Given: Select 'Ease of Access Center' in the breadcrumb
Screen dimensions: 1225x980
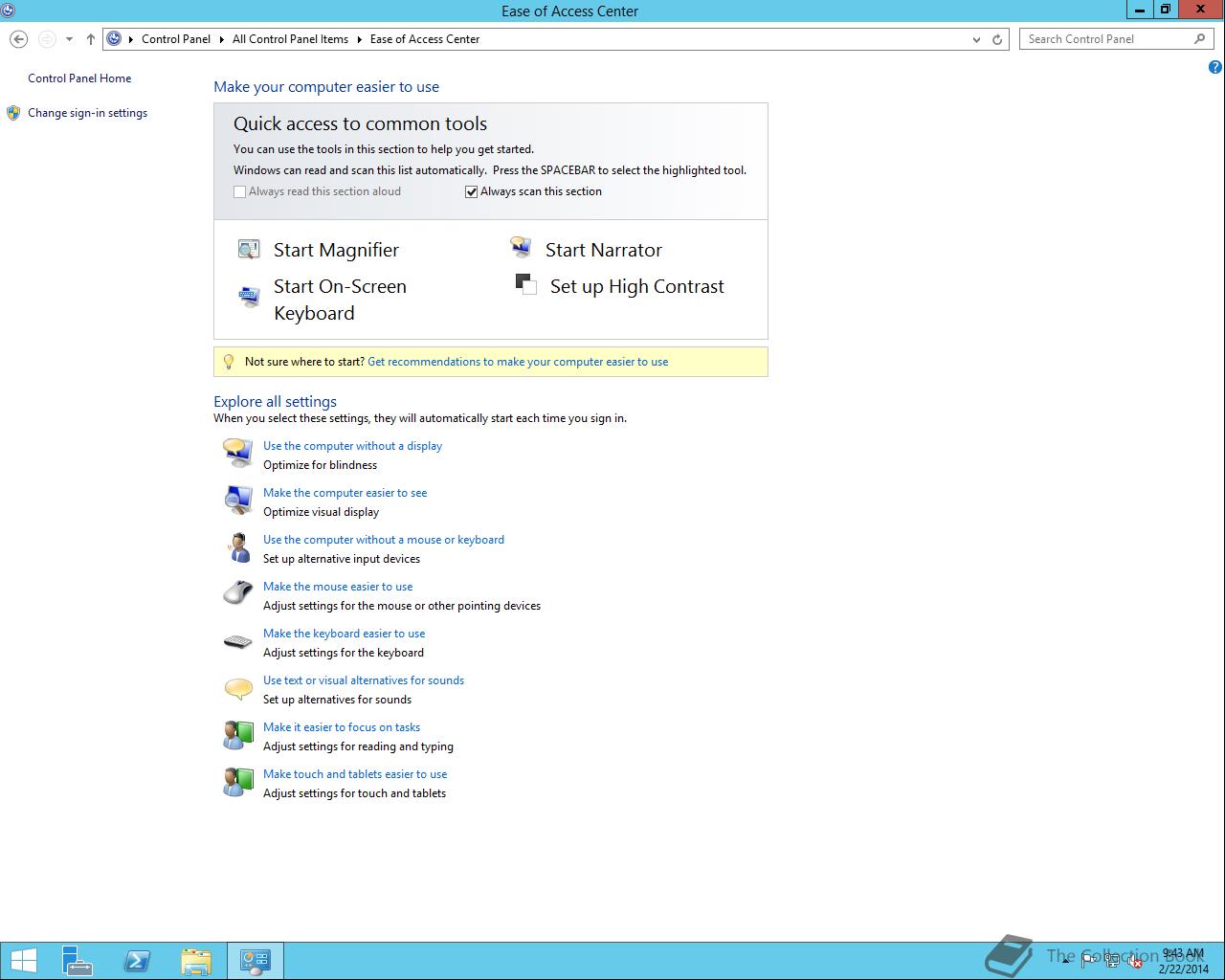Looking at the screenshot, I should tap(425, 39).
